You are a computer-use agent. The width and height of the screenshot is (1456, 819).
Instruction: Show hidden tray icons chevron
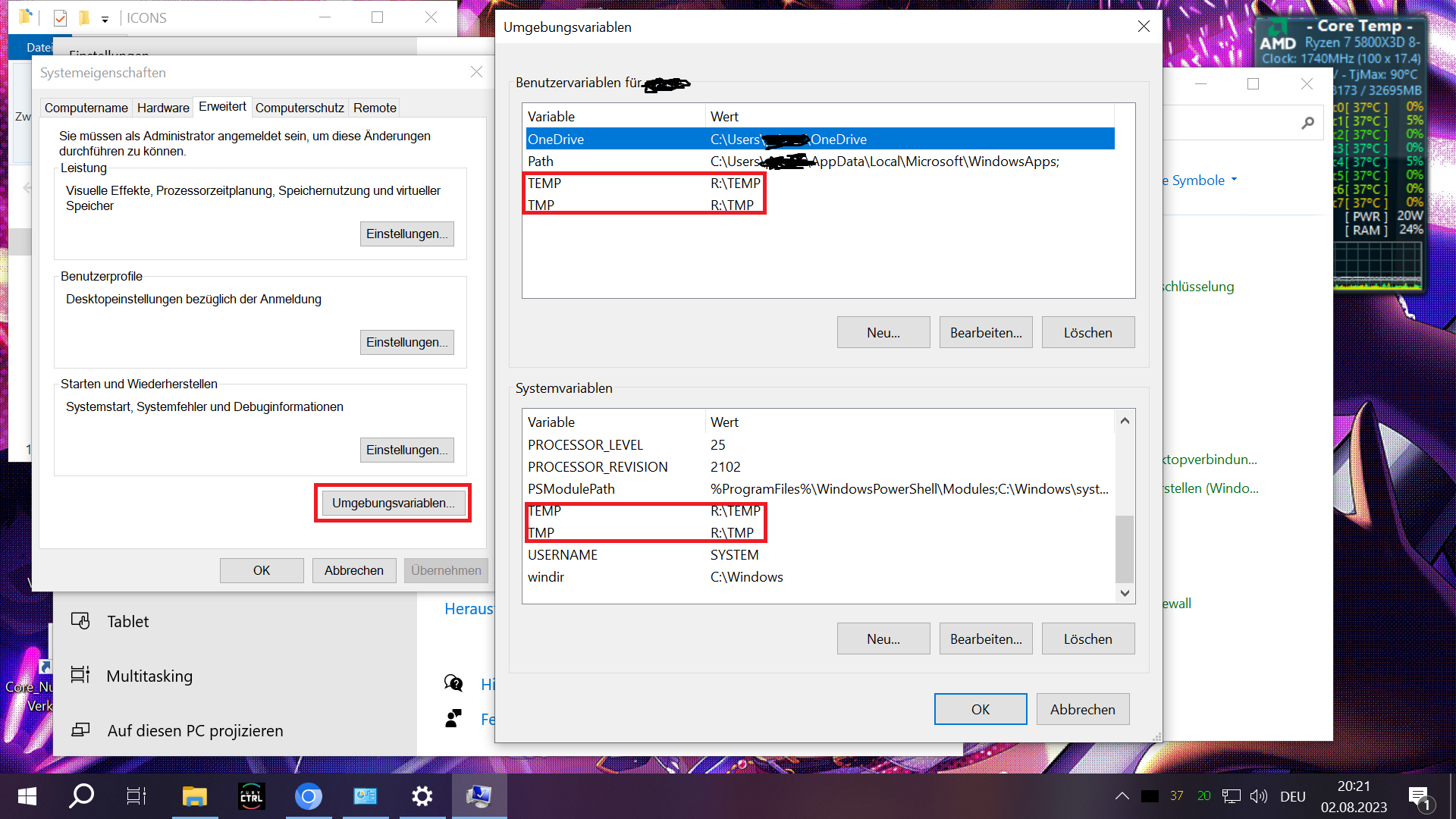(1122, 795)
